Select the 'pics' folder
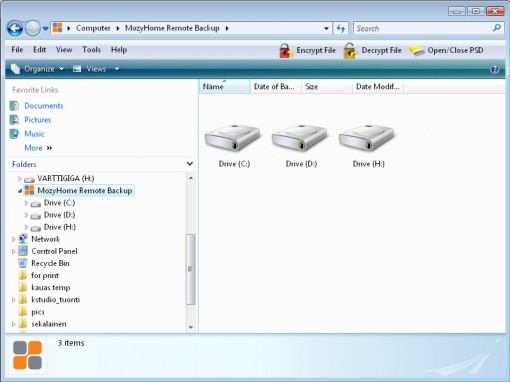Screen dimensions: 510x382 pyautogui.click(x=38, y=312)
